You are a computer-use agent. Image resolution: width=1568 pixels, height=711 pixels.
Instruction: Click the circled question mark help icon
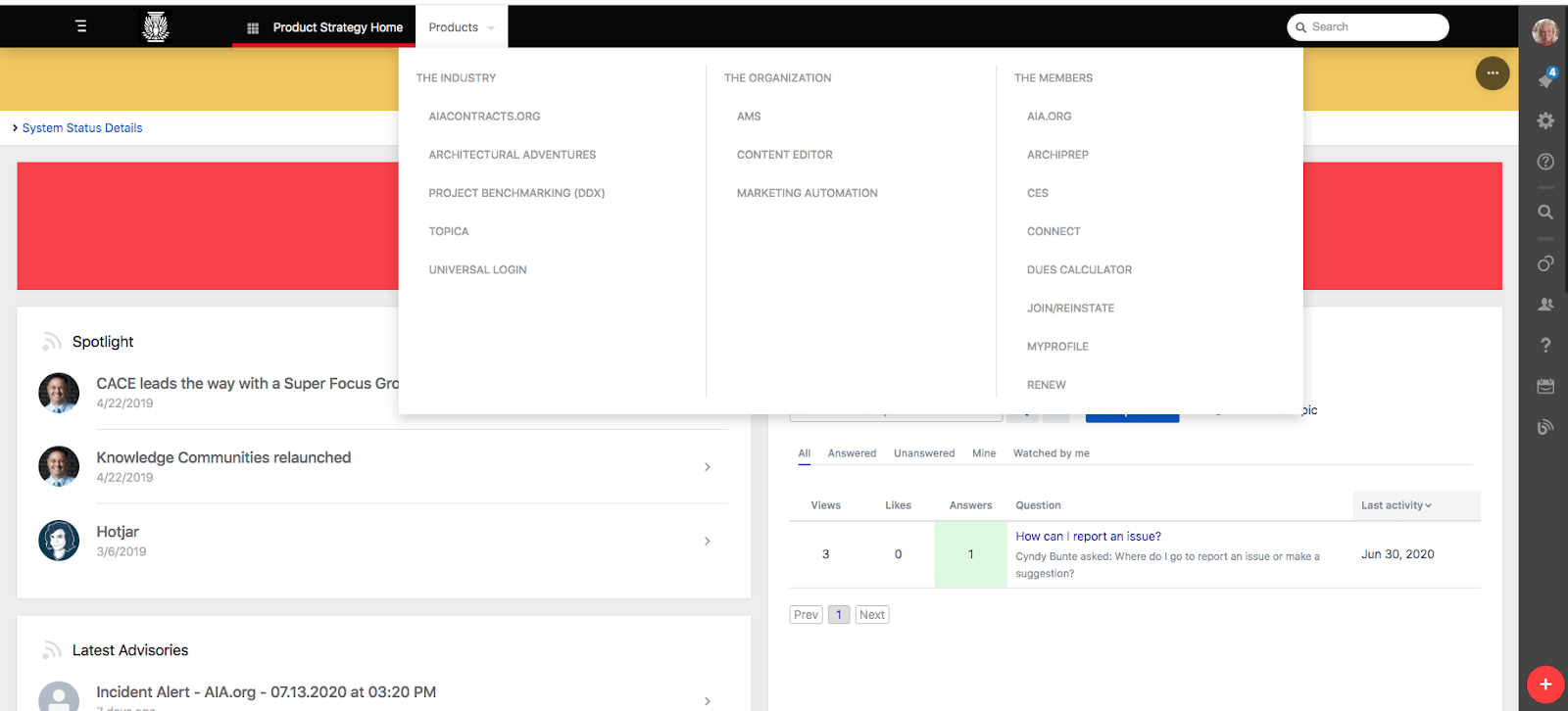1545,162
